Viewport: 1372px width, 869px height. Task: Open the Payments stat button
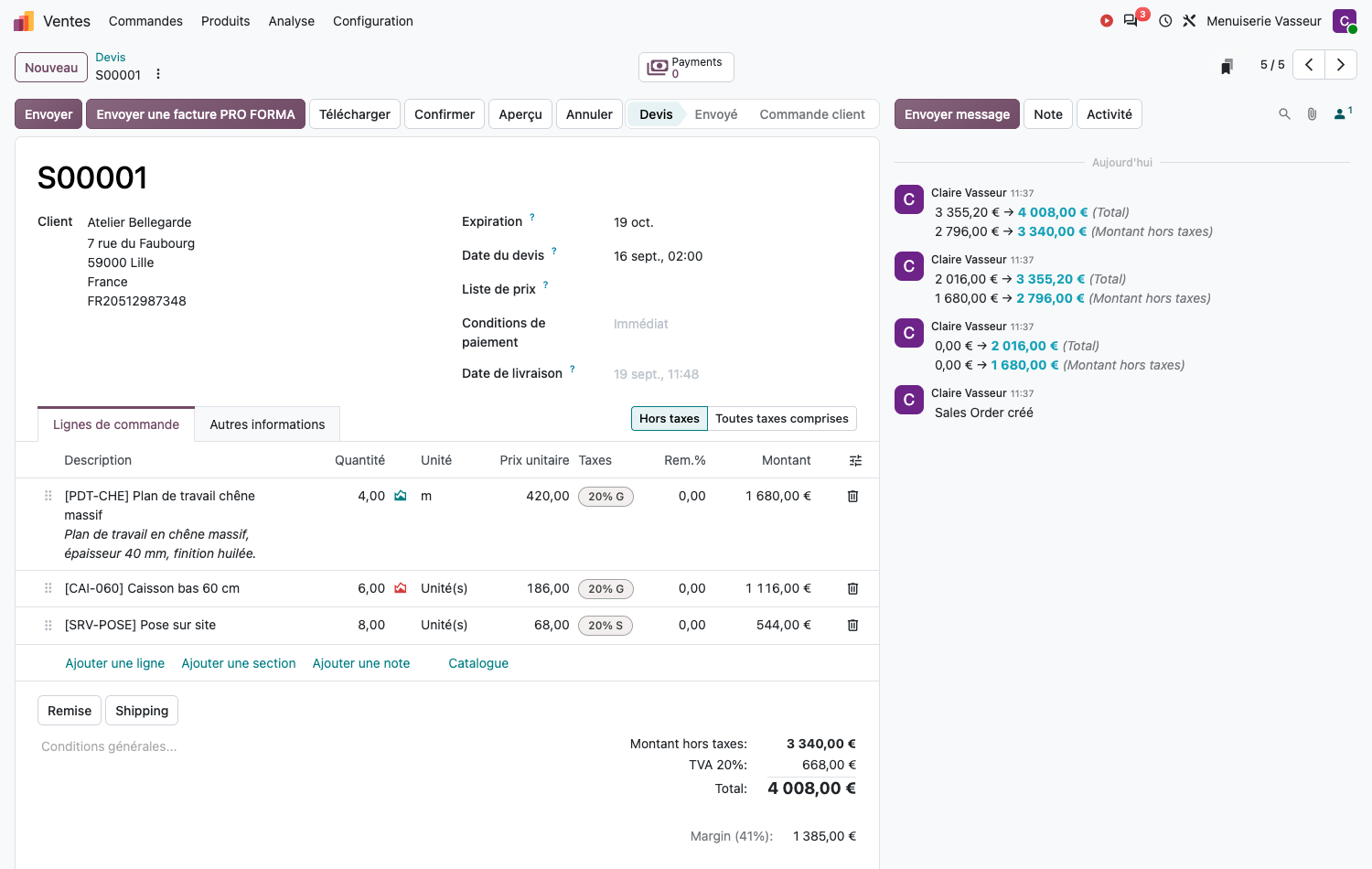coord(686,67)
